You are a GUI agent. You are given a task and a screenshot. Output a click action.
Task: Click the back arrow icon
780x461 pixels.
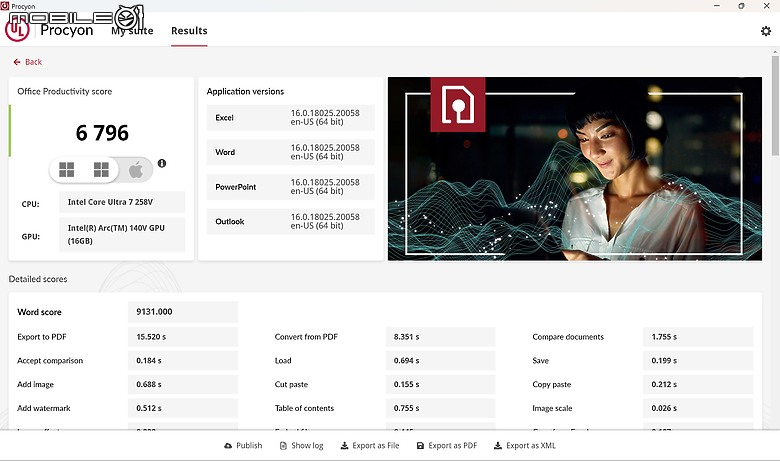point(17,62)
